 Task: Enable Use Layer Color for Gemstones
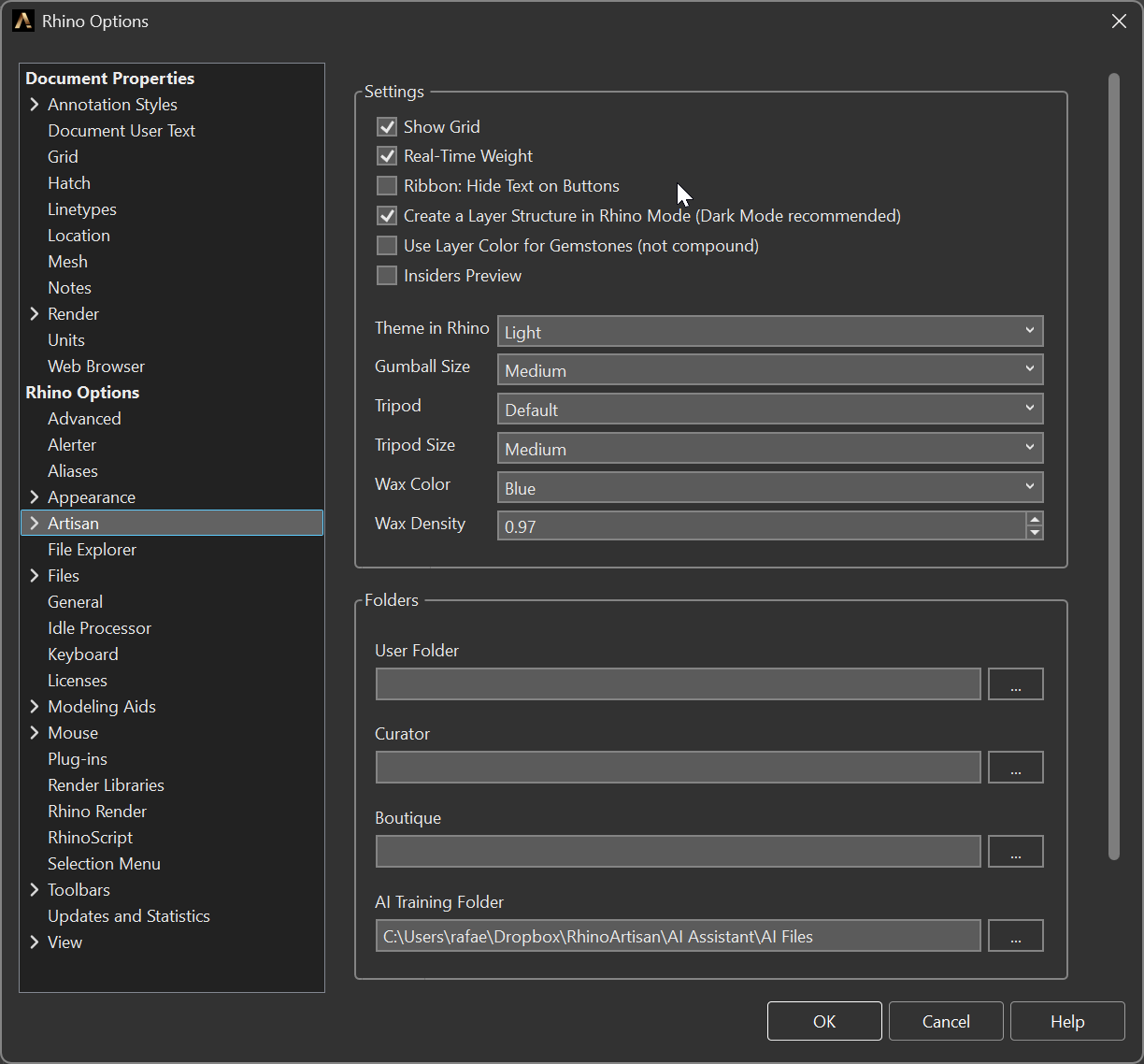[x=387, y=246]
